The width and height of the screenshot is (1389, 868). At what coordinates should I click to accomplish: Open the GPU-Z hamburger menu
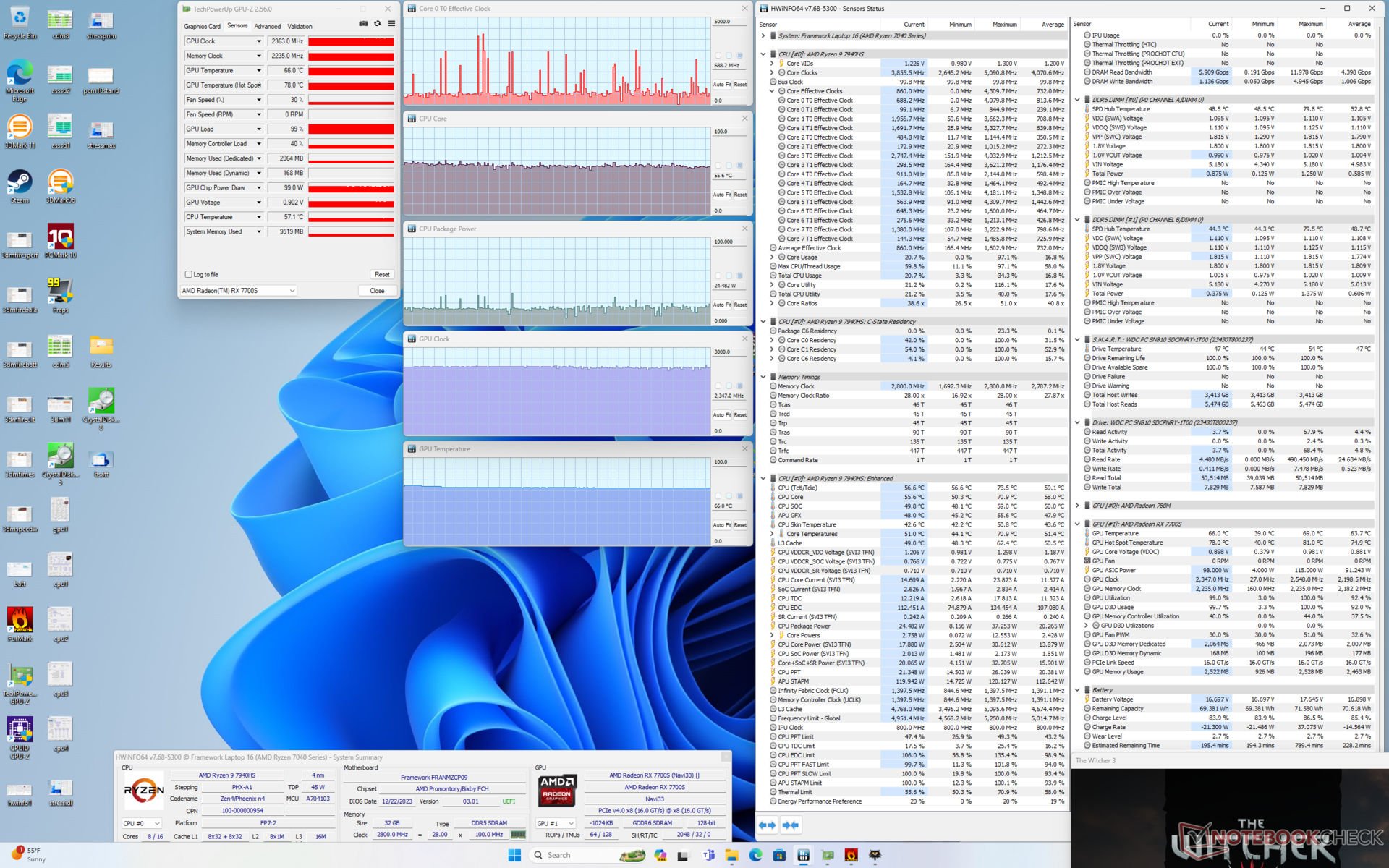391,24
